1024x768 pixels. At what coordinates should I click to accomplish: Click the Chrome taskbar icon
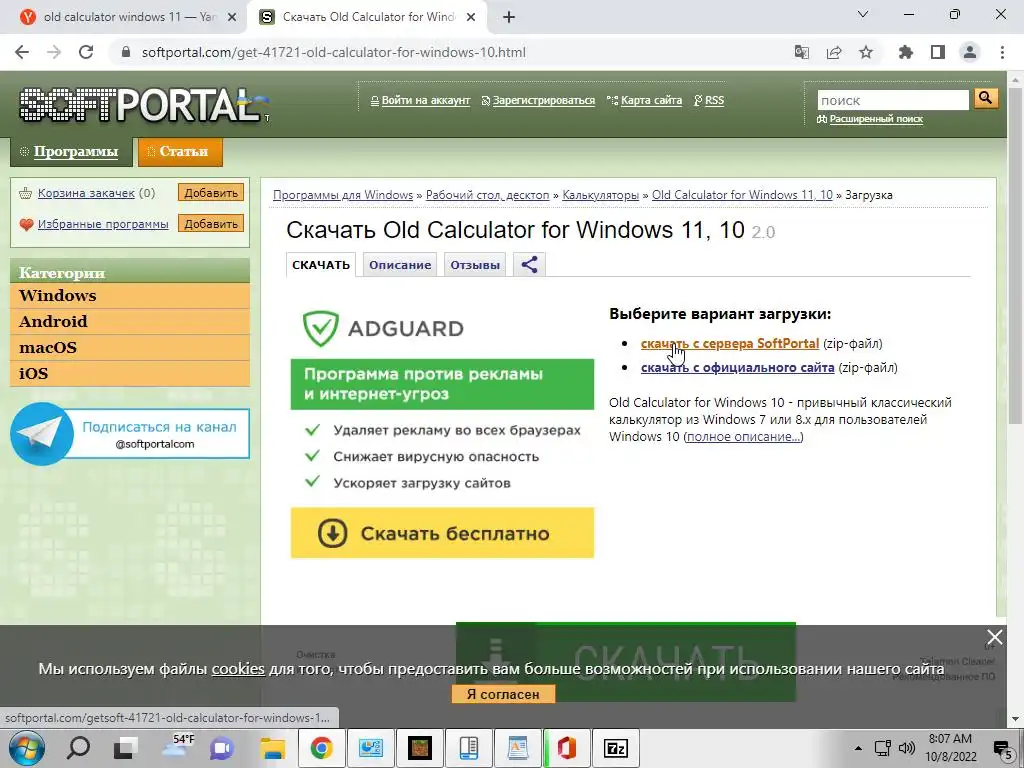pos(321,748)
